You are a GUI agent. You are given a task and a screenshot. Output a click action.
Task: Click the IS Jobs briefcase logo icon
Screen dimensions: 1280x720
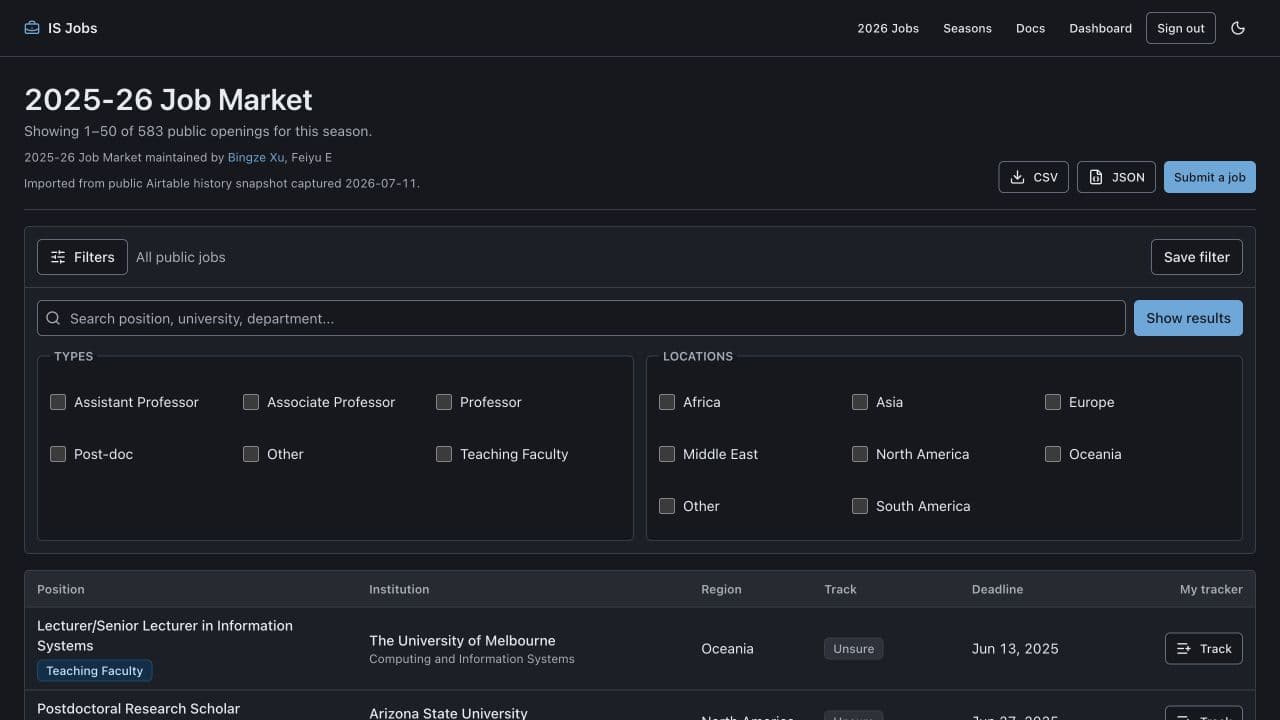click(x=32, y=28)
